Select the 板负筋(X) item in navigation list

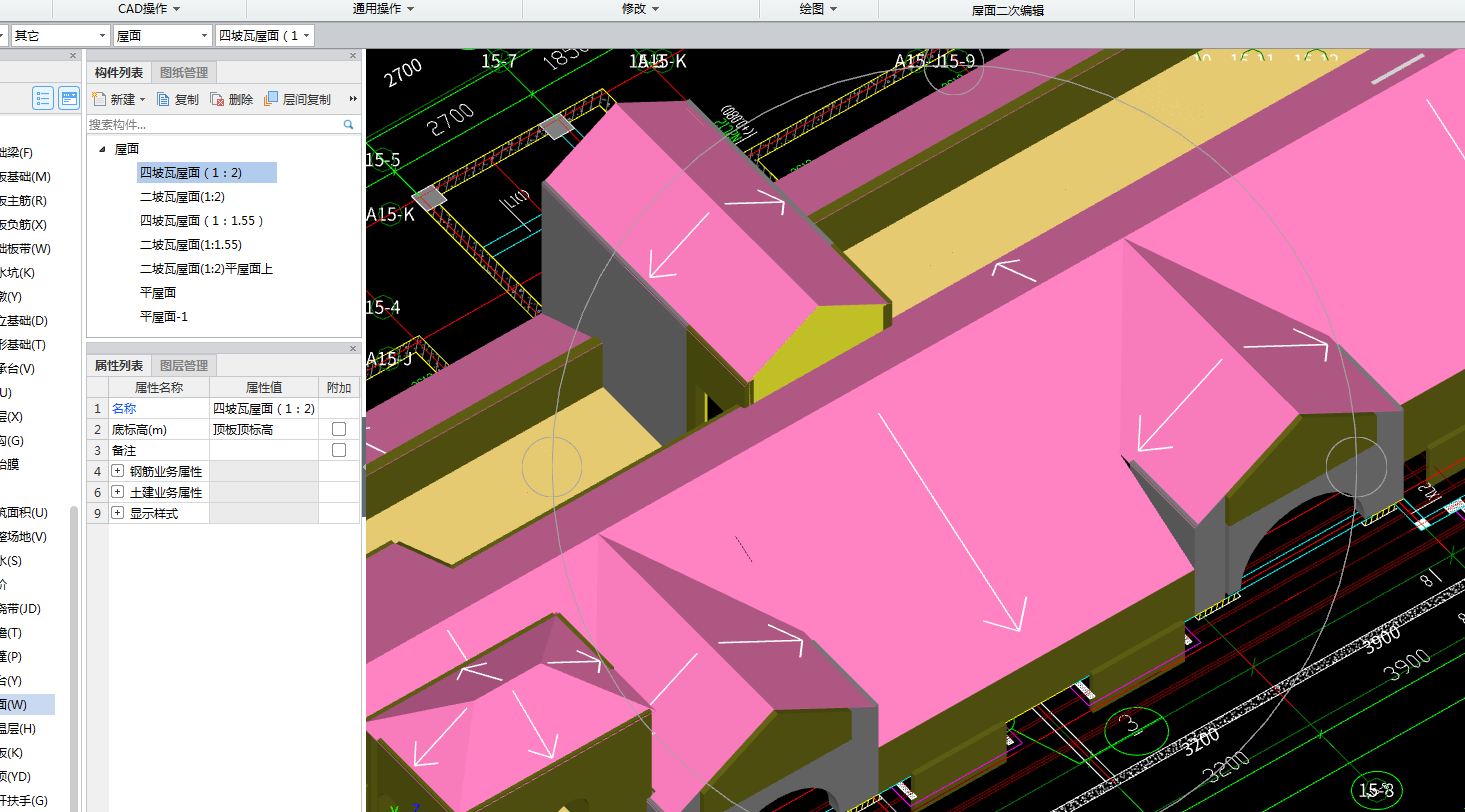pyautogui.click(x=24, y=225)
